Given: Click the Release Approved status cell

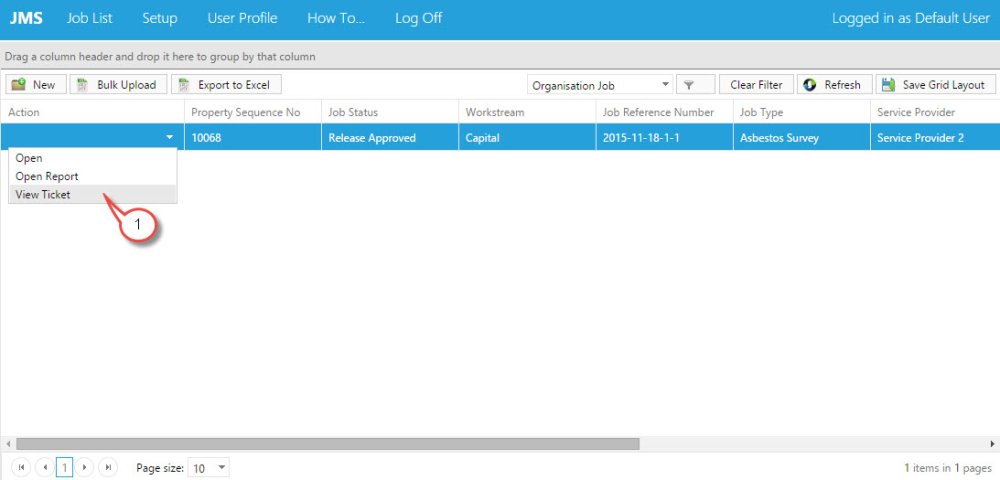Looking at the screenshot, I should point(390,137).
